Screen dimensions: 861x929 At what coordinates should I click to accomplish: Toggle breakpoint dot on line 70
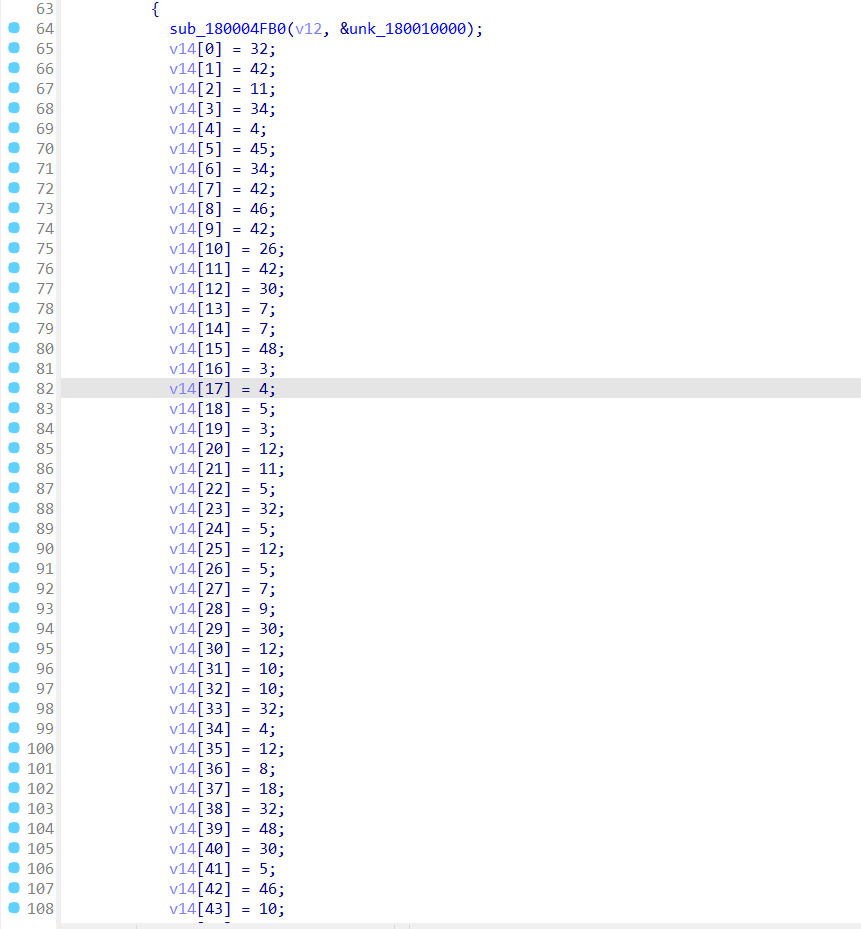click(x=14, y=148)
